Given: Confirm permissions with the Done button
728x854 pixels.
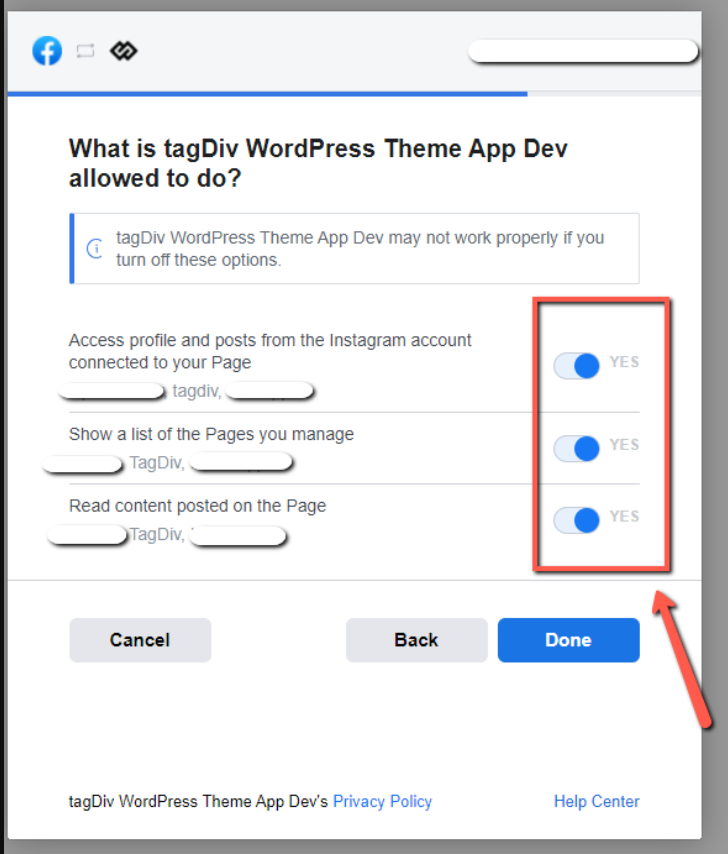Looking at the screenshot, I should point(568,640).
